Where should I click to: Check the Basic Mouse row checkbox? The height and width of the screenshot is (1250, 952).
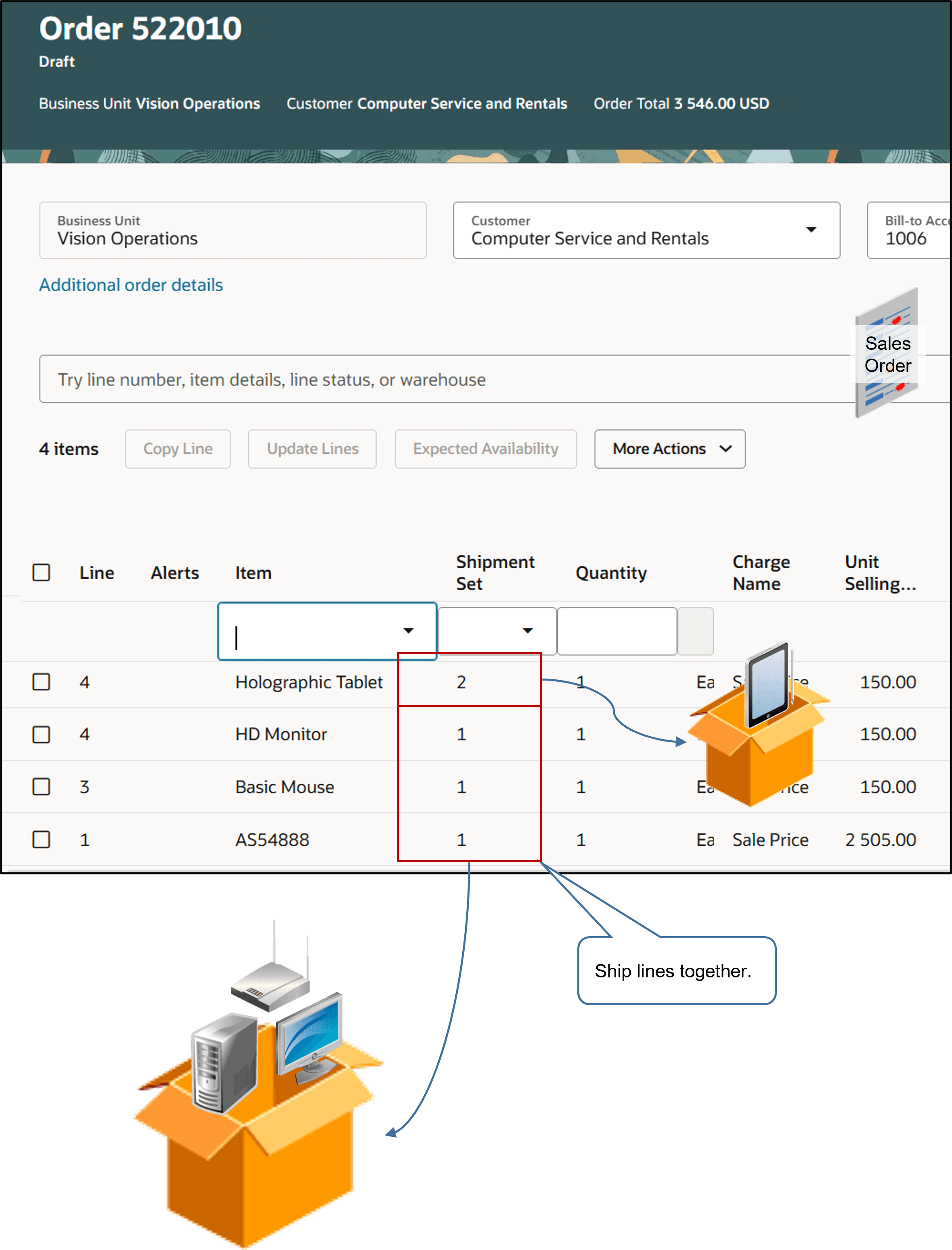point(41,787)
